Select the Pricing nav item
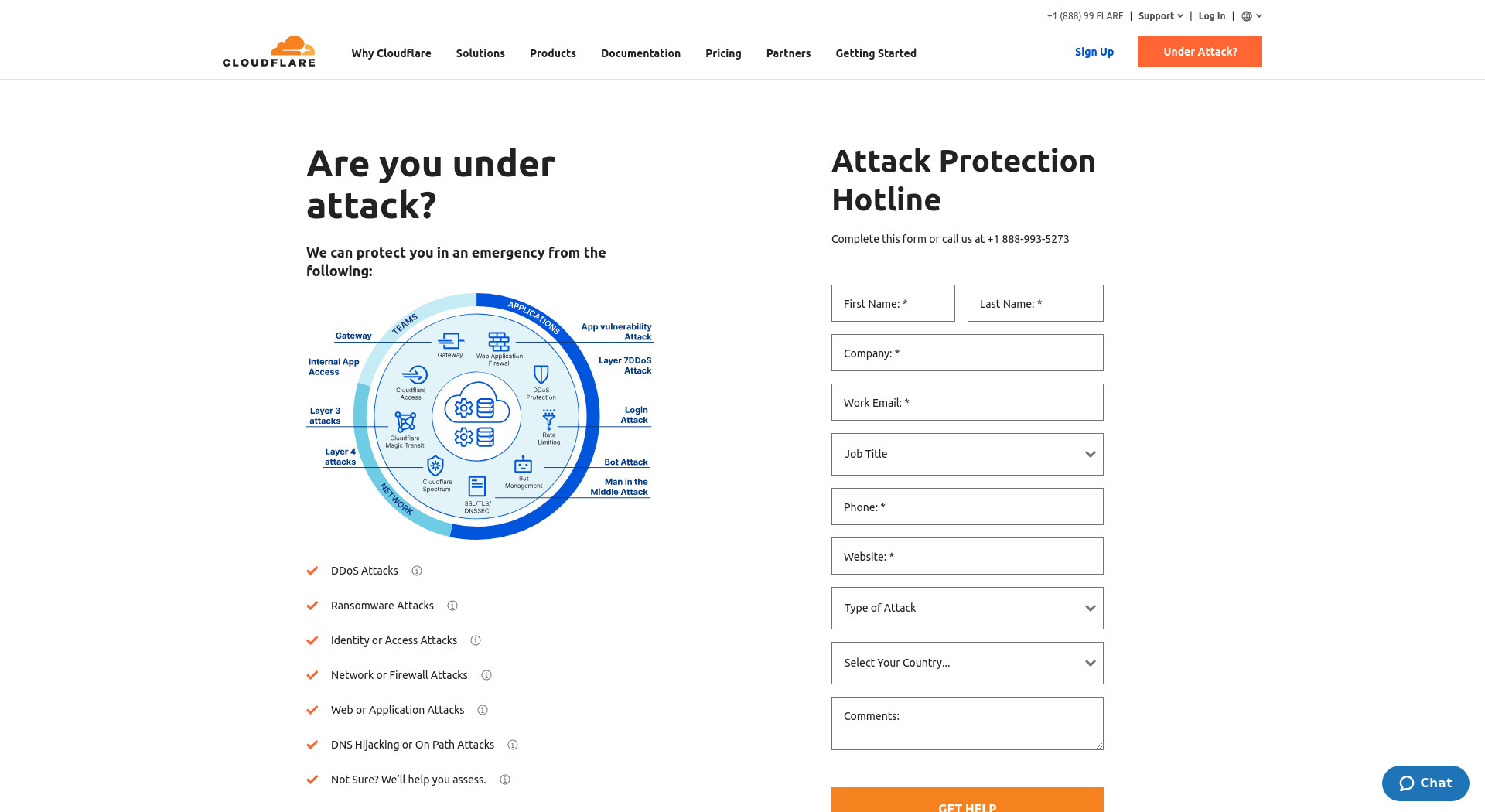The width and height of the screenshot is (1485, 812). pyautogui.click(x=723, y=53)
